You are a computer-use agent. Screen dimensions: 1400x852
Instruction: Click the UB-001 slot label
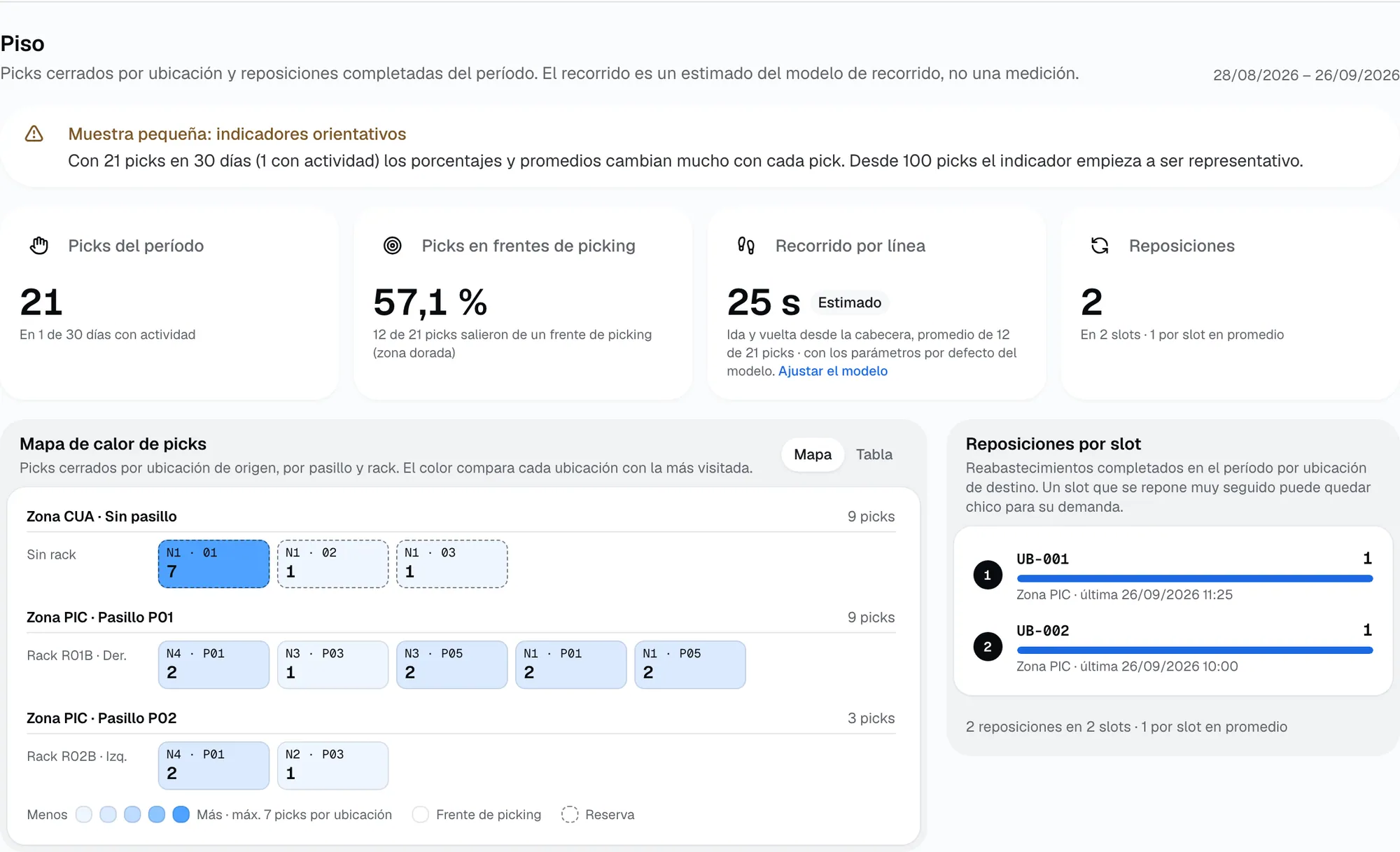[1042, 559]
